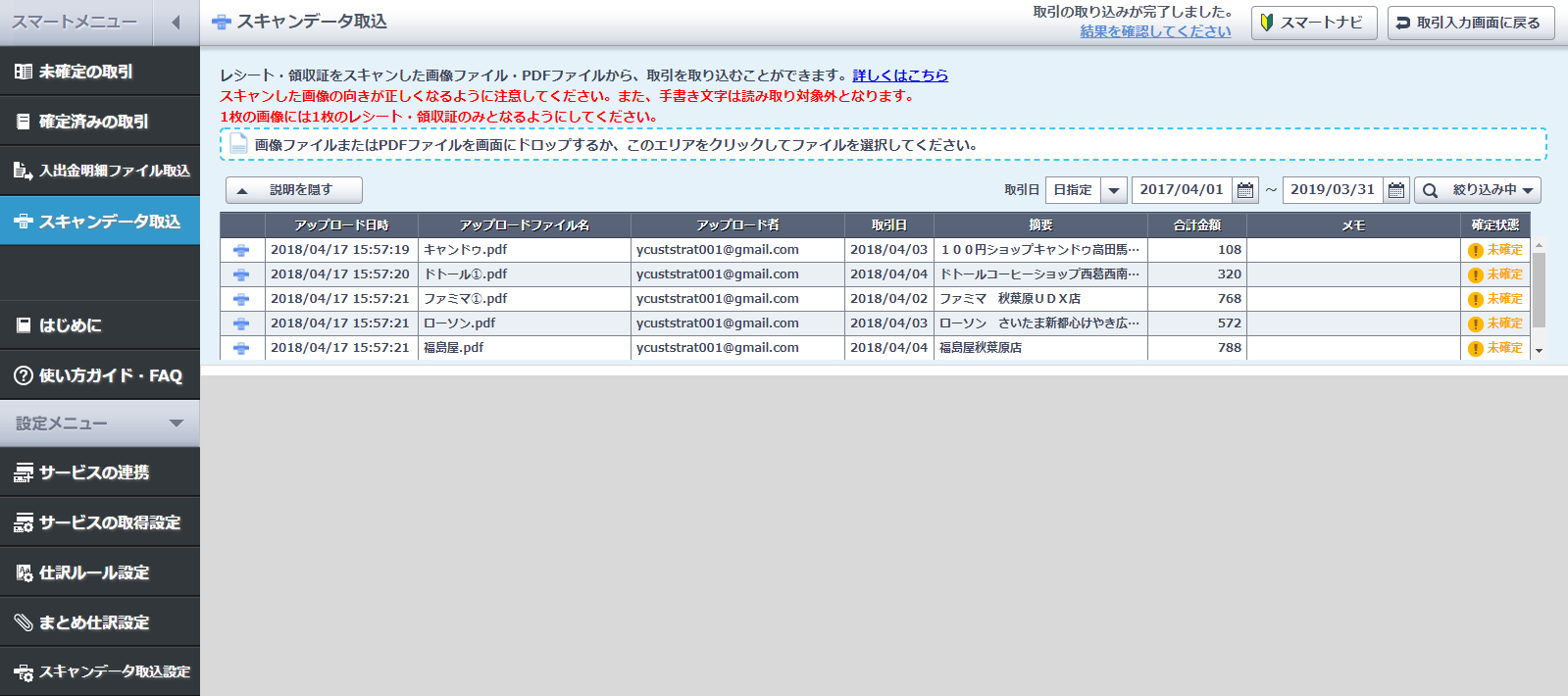The width and height of the screenshot is (1568, 696).
Task: Click 未確定 status in 福島屋.pdf row
Action: 1495,348
